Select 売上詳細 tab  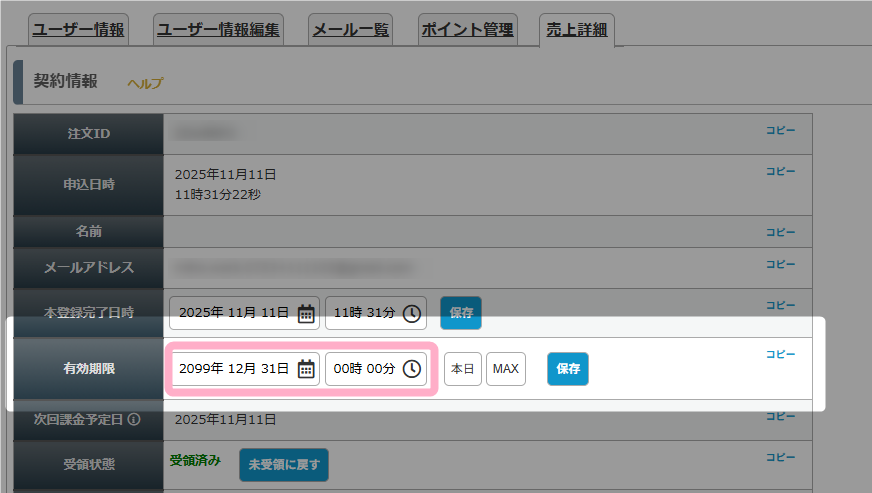[576, 30]
